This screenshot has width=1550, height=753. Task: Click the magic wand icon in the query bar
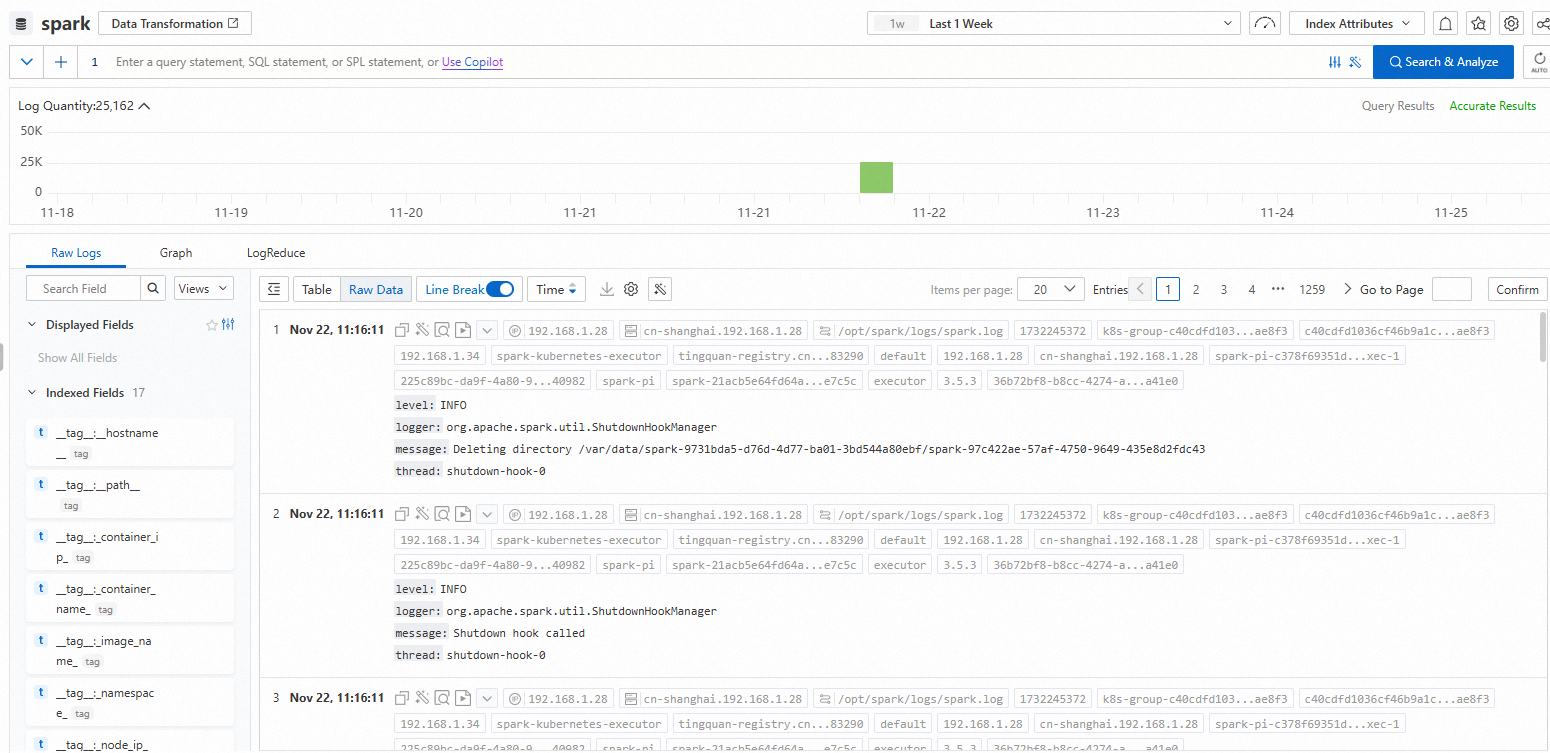coord(1355,62)
